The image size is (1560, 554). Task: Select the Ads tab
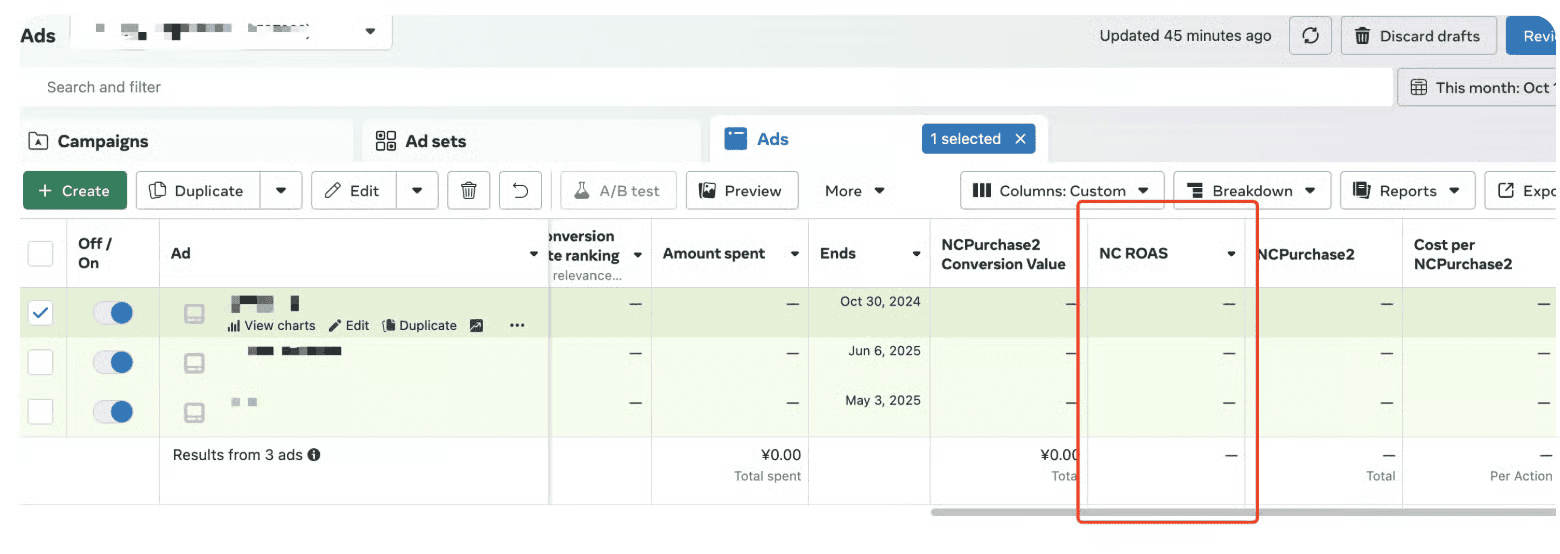click(x=772, y=139)
